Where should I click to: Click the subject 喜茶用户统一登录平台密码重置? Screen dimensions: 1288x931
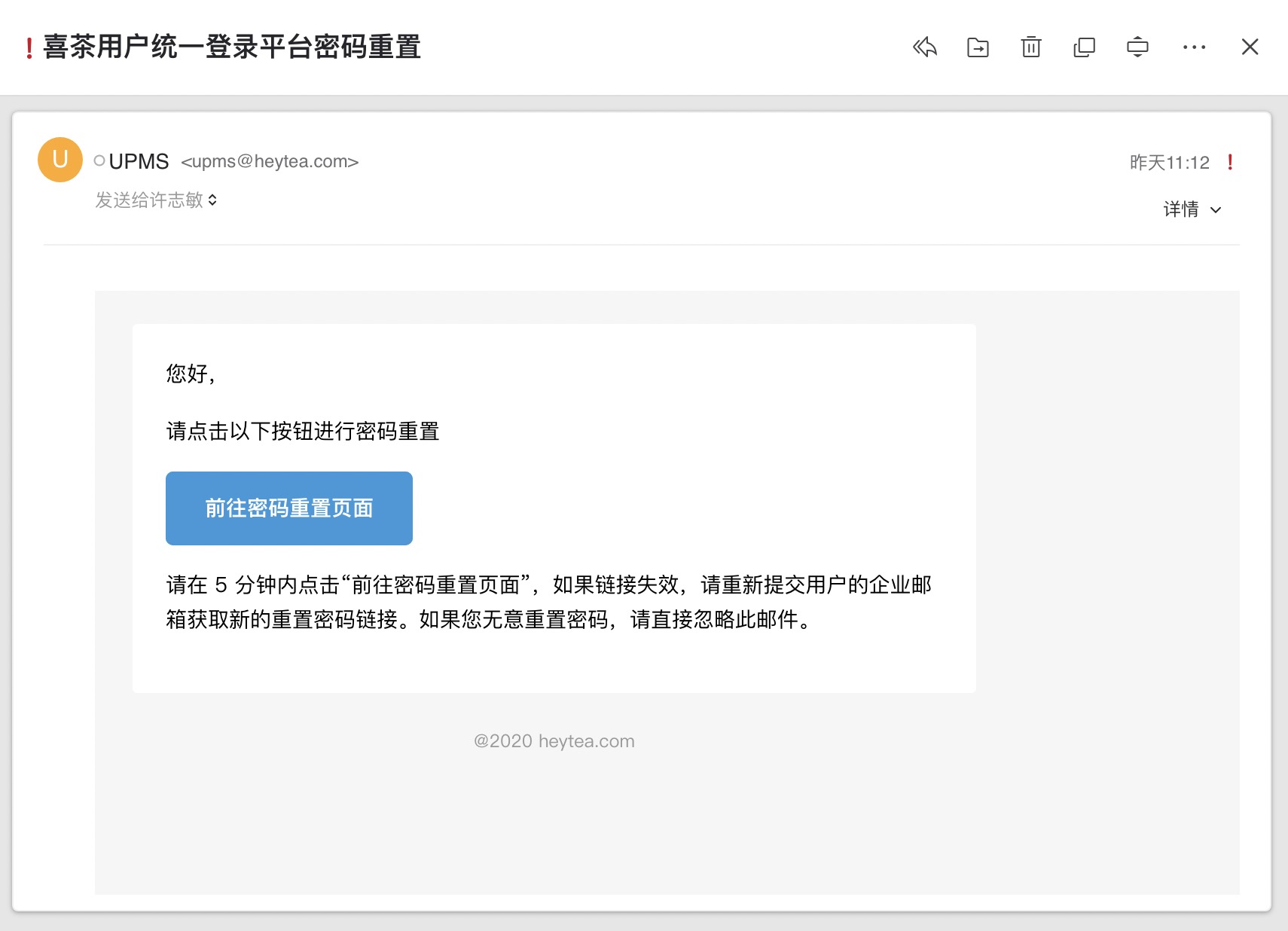coord(232,47)
